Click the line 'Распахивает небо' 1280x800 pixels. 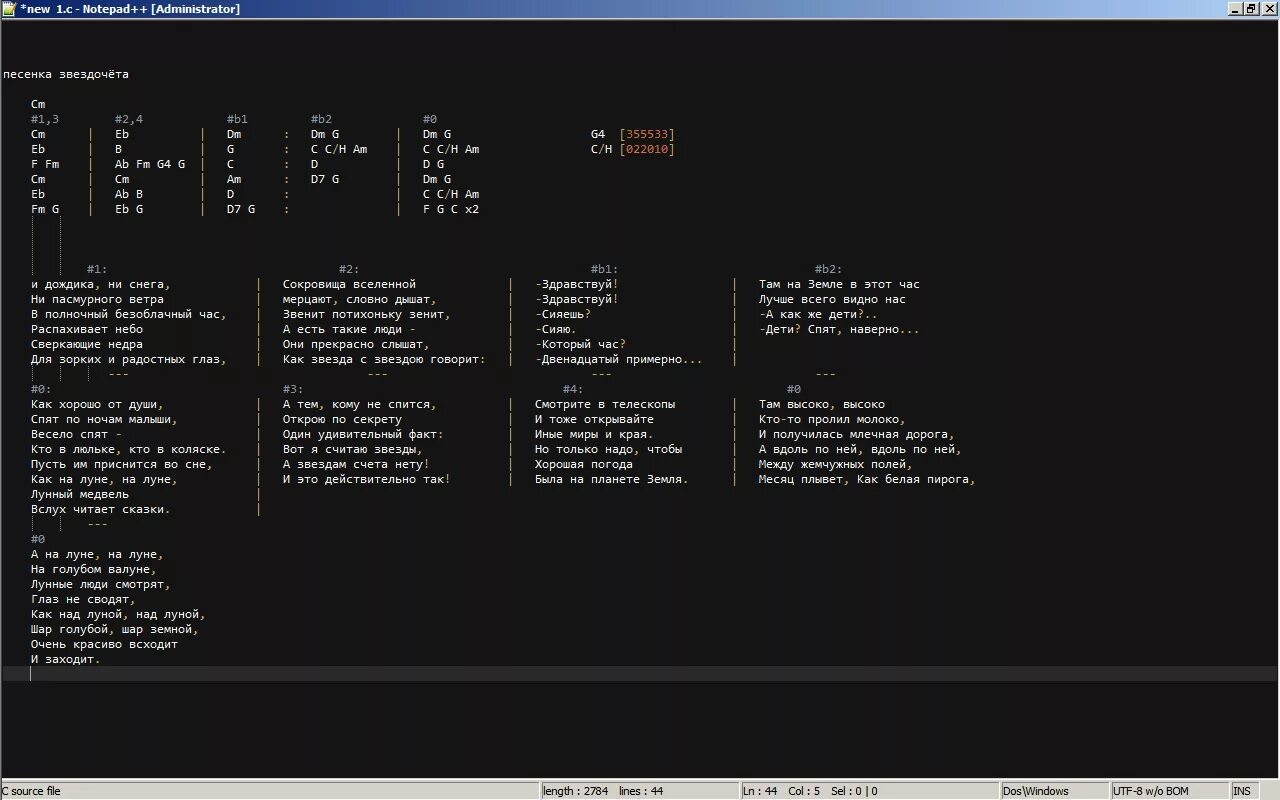(87, 329)
